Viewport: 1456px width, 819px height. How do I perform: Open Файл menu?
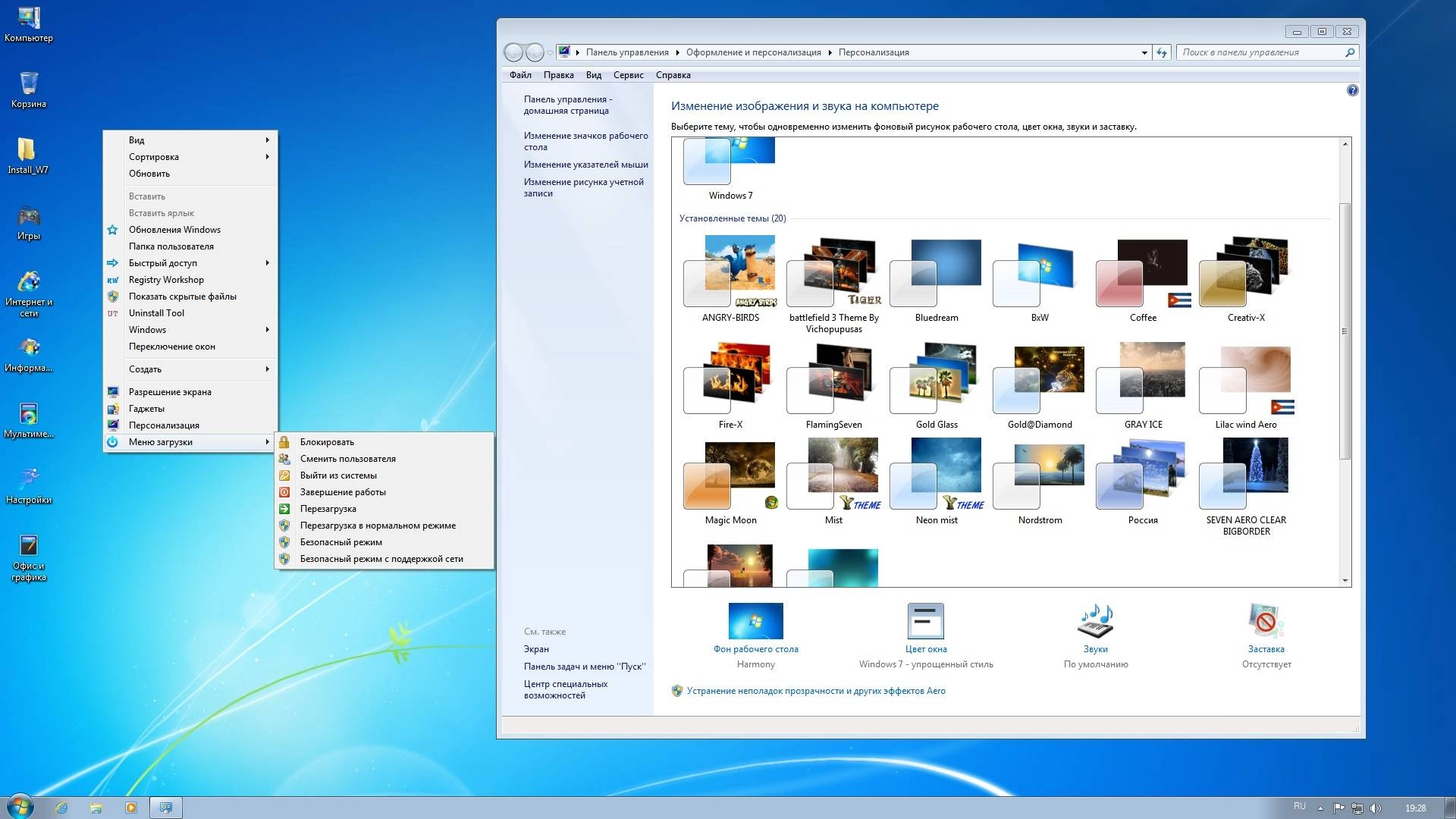[x=520, y=75]
